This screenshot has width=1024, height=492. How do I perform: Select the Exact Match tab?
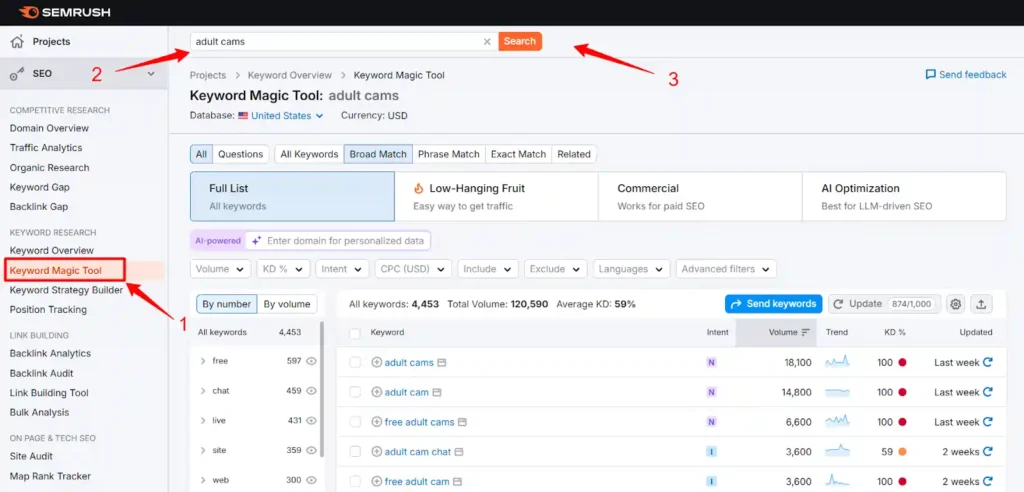pyautogui.click(x=519, y=154)
